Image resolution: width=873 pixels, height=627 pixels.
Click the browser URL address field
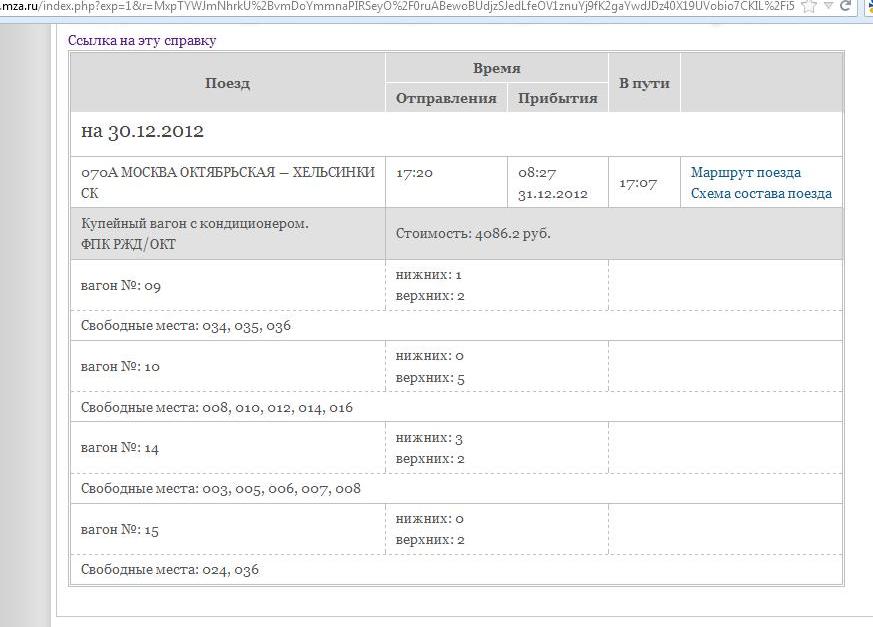pyautogui.click(x=400, y=6)
